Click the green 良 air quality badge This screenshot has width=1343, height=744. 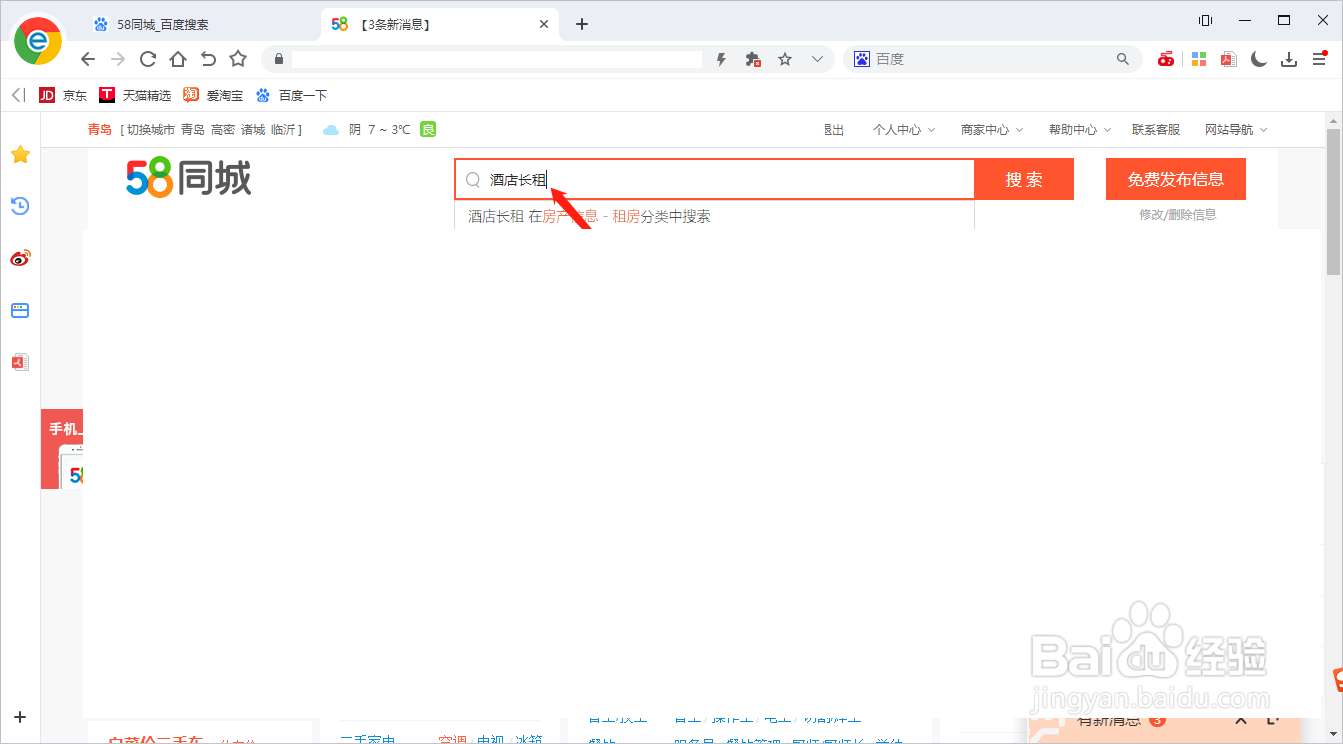428,129
